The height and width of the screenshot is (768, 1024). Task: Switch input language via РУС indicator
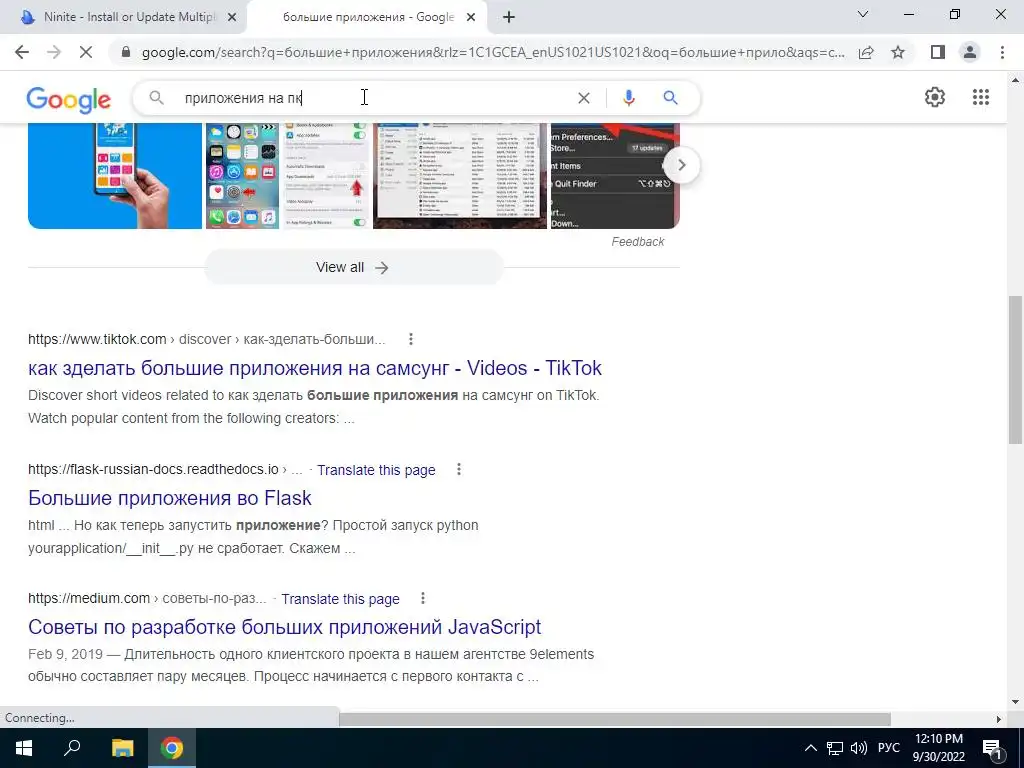pyautogui.click(x=888, y=748)
